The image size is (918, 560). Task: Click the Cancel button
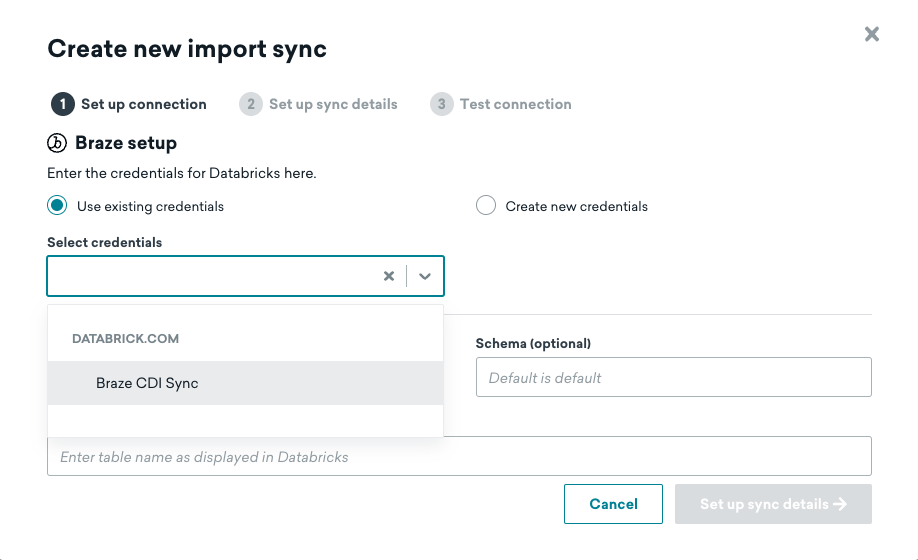tap(613, 504)
